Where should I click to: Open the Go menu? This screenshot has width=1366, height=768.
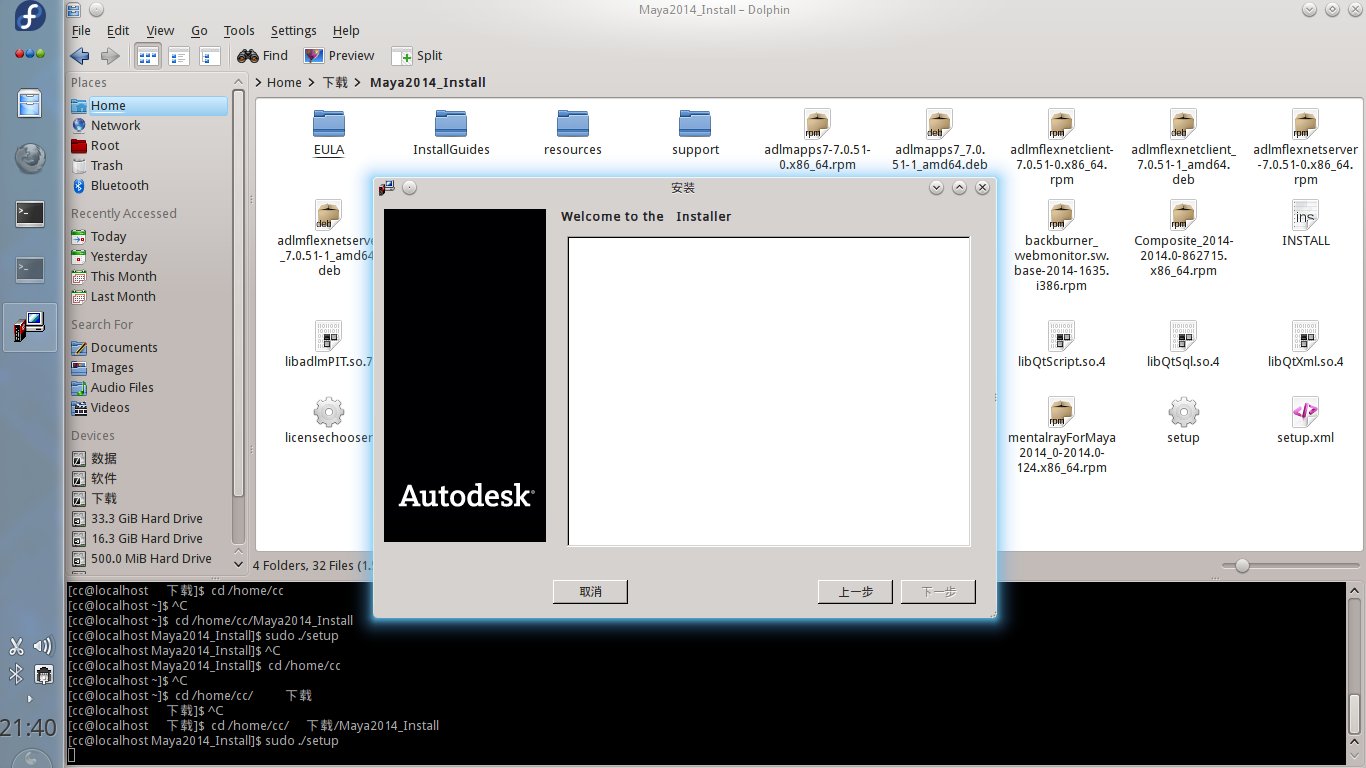tap(199, 31)
